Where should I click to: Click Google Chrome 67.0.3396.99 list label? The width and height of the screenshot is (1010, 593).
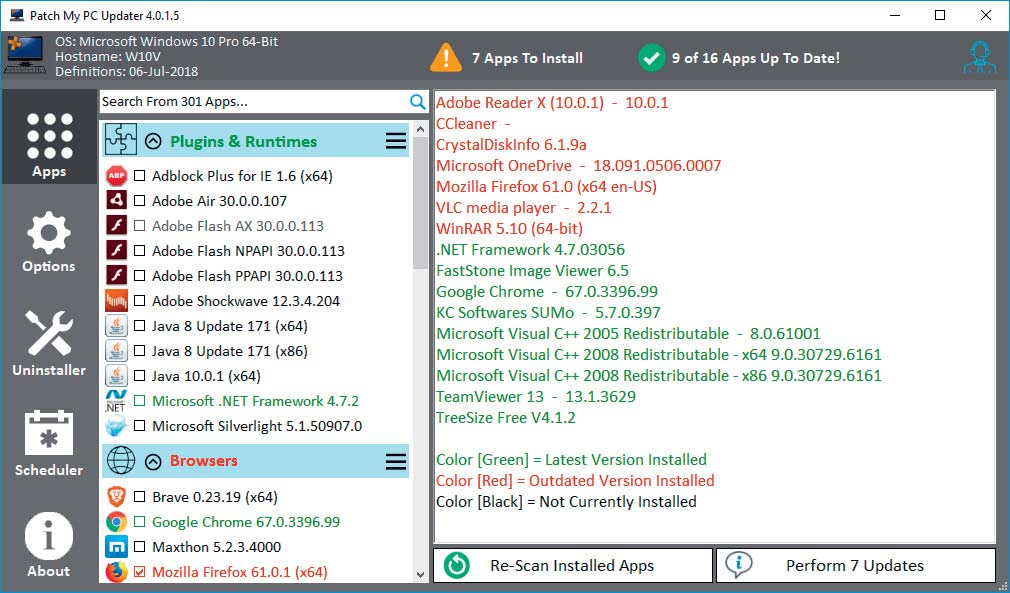(x=246, y=522)
